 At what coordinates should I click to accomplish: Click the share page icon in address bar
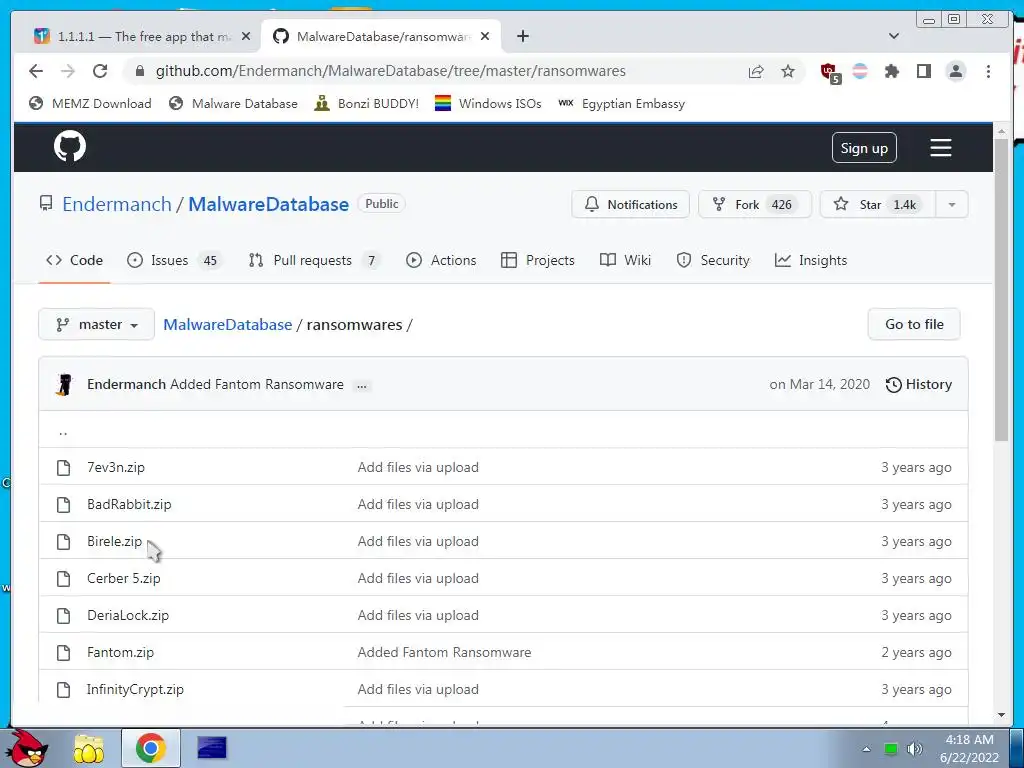(x=756, y=71)
